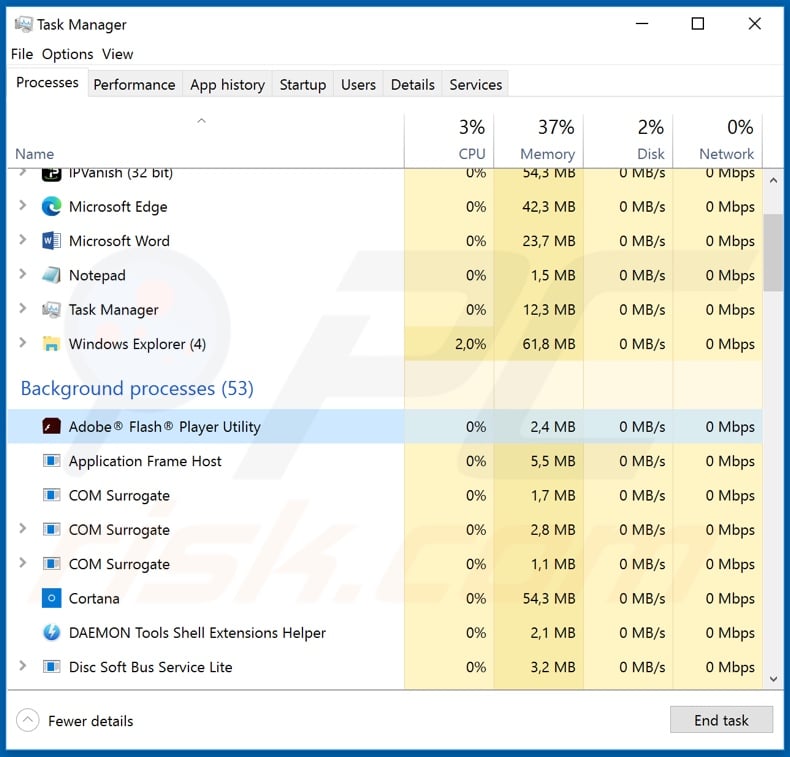Expand the Microsoft Word process group
The width and height of the screenshot is (790, 757).
[23, 240]
